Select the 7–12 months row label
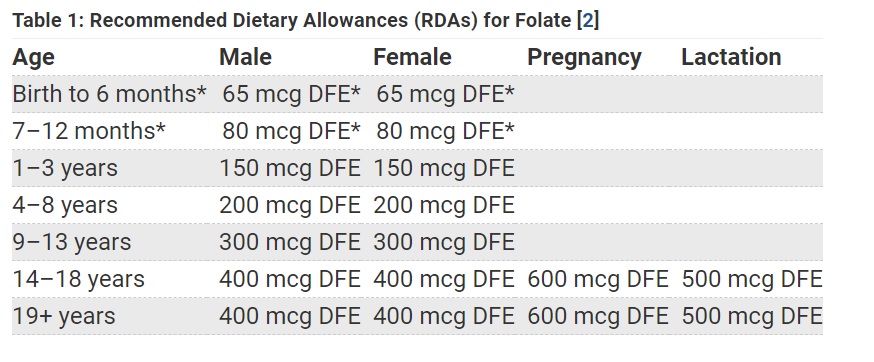This screenshot has height=362, width=874. 89,131
